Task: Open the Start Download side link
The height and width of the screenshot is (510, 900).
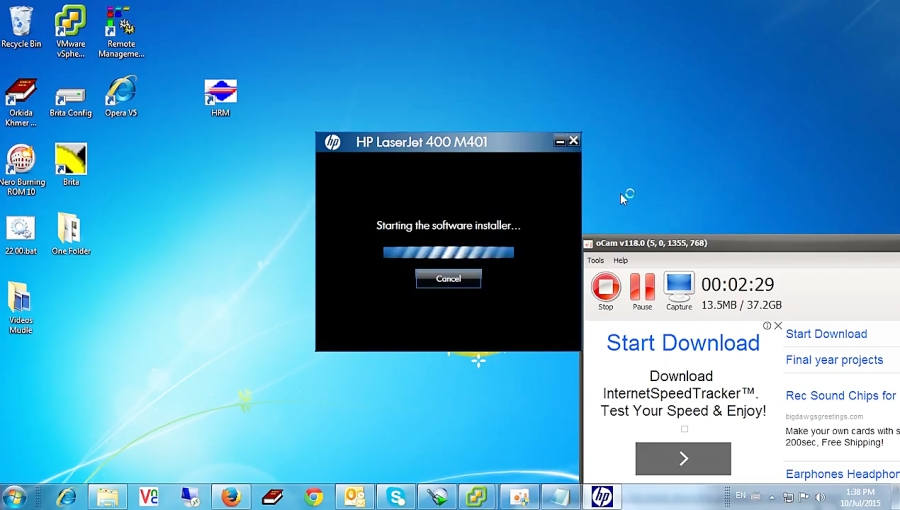Action: [x=826, y=334]
